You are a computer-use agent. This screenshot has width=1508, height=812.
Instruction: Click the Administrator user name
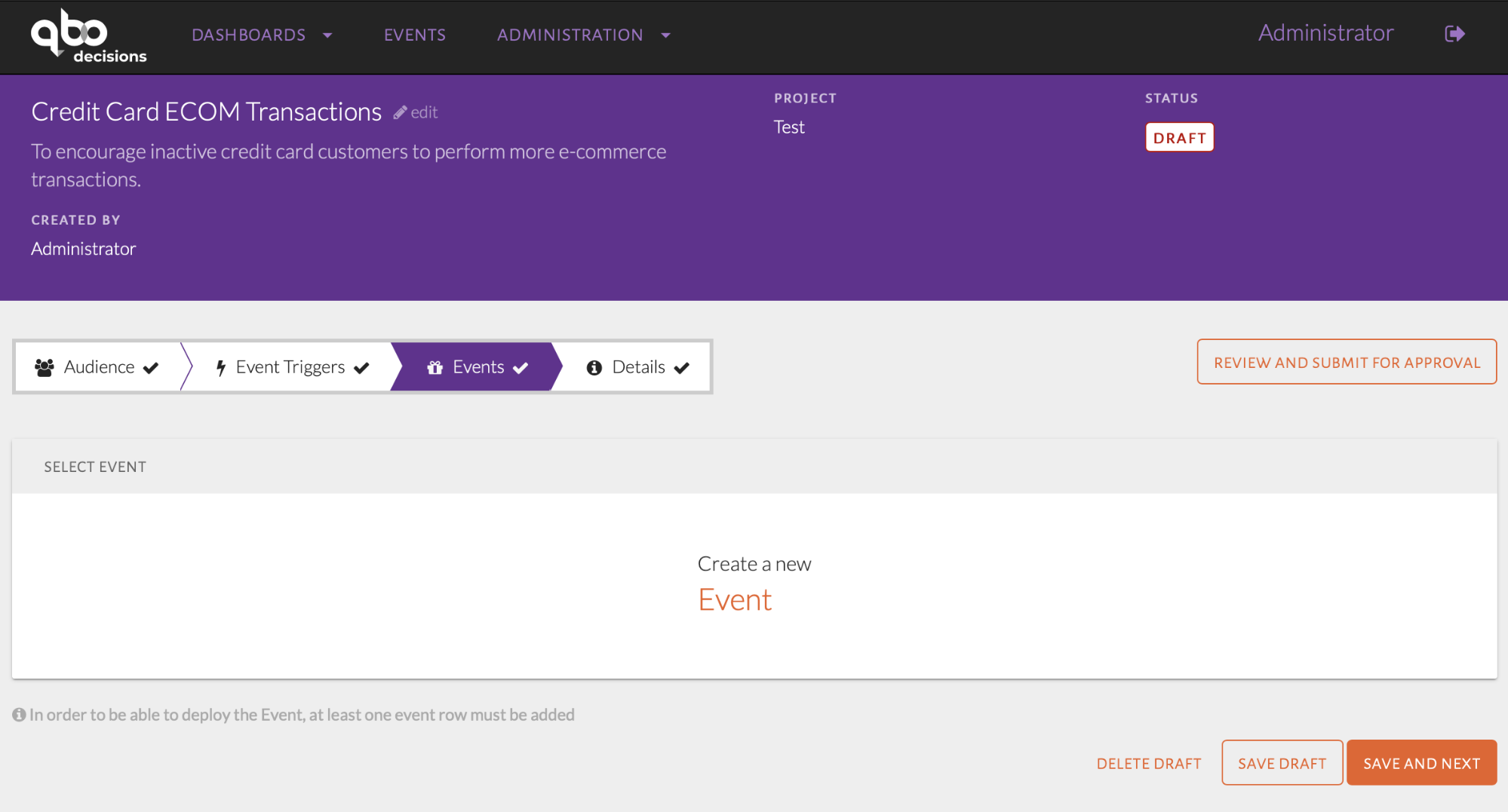pos(1325,33)
